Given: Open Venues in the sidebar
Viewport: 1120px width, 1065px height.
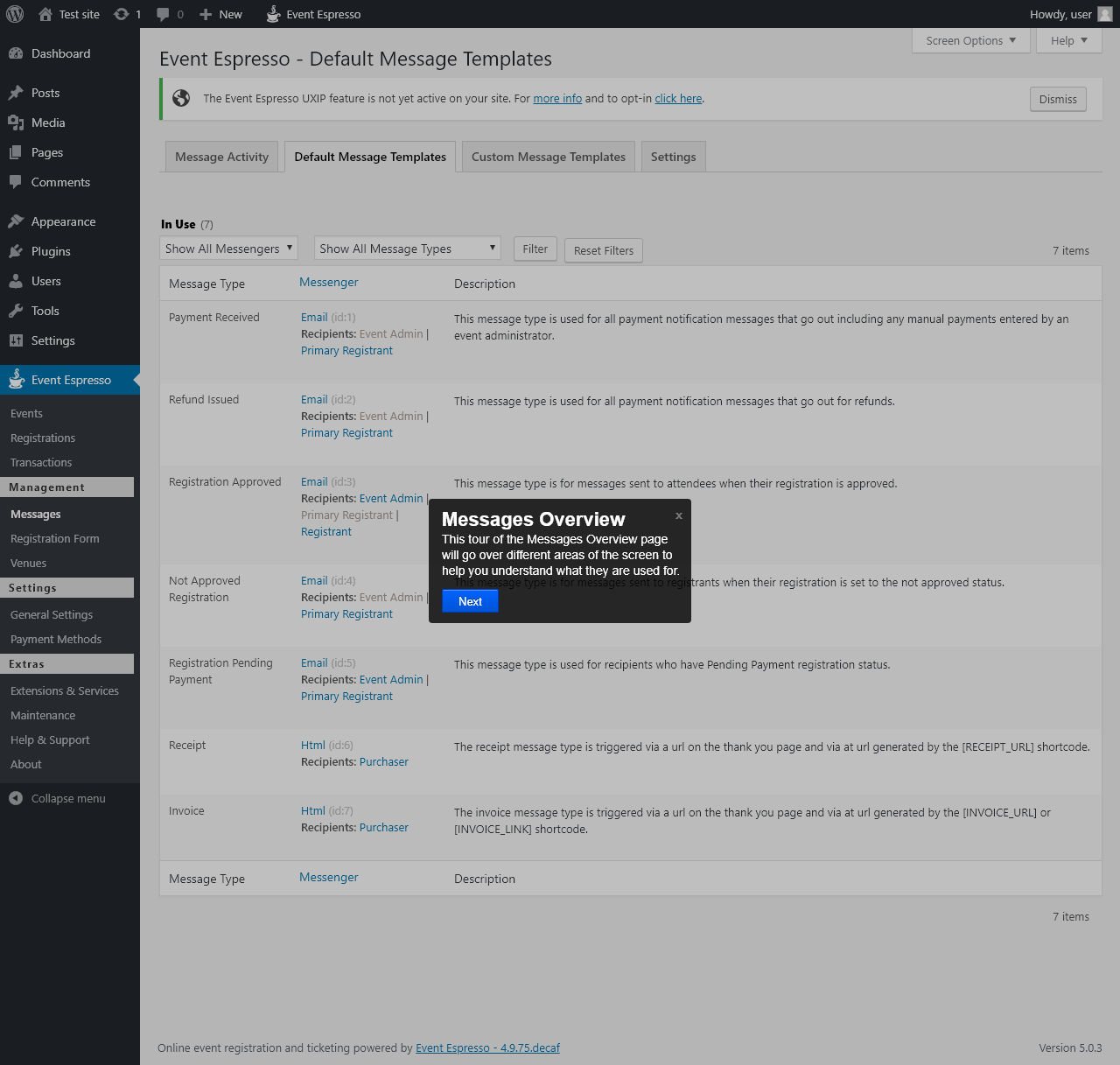Looking at the screenshot, I should coord(28,563).
